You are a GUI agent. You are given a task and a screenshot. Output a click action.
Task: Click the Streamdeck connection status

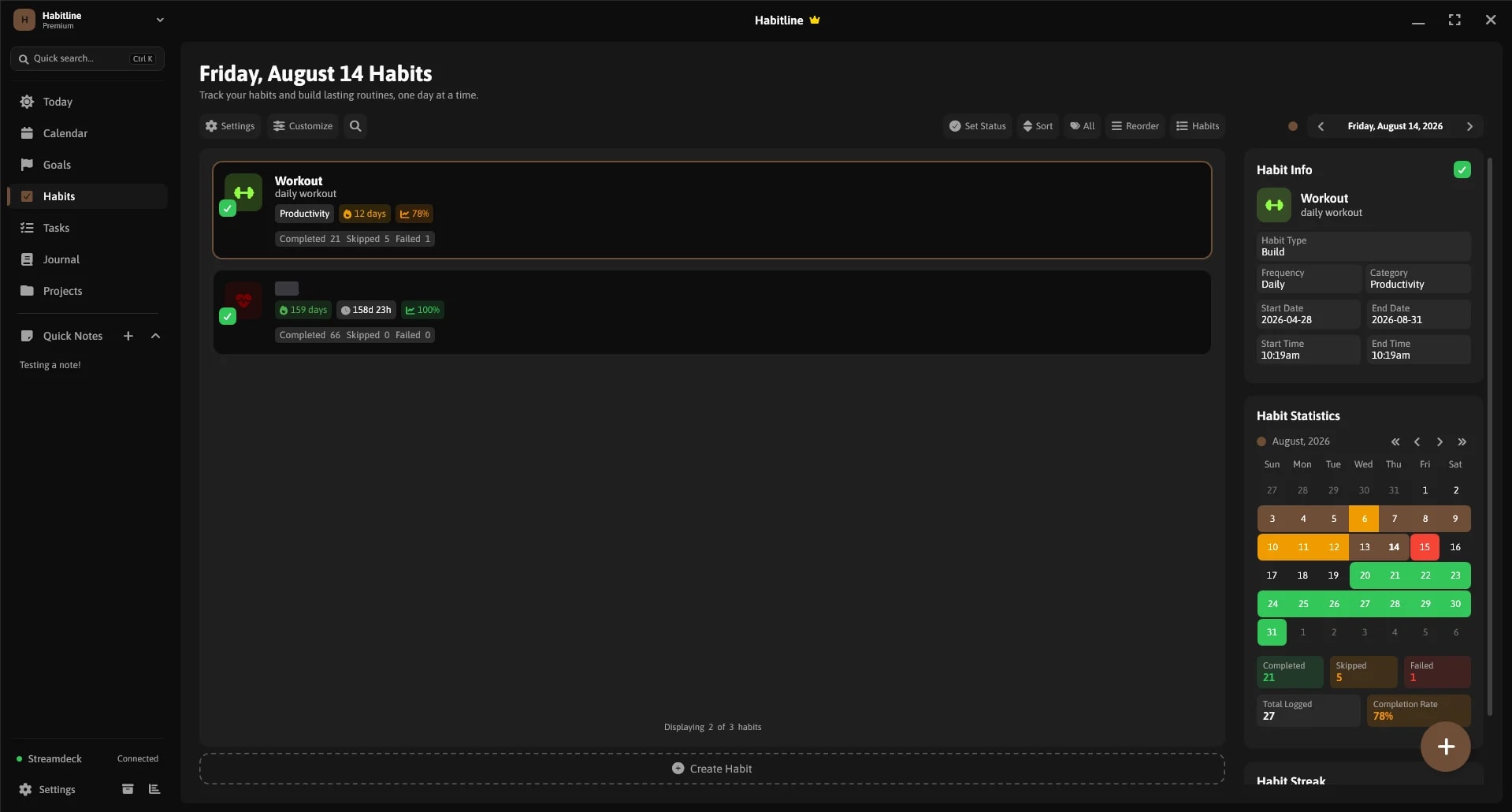click(87, 758)
